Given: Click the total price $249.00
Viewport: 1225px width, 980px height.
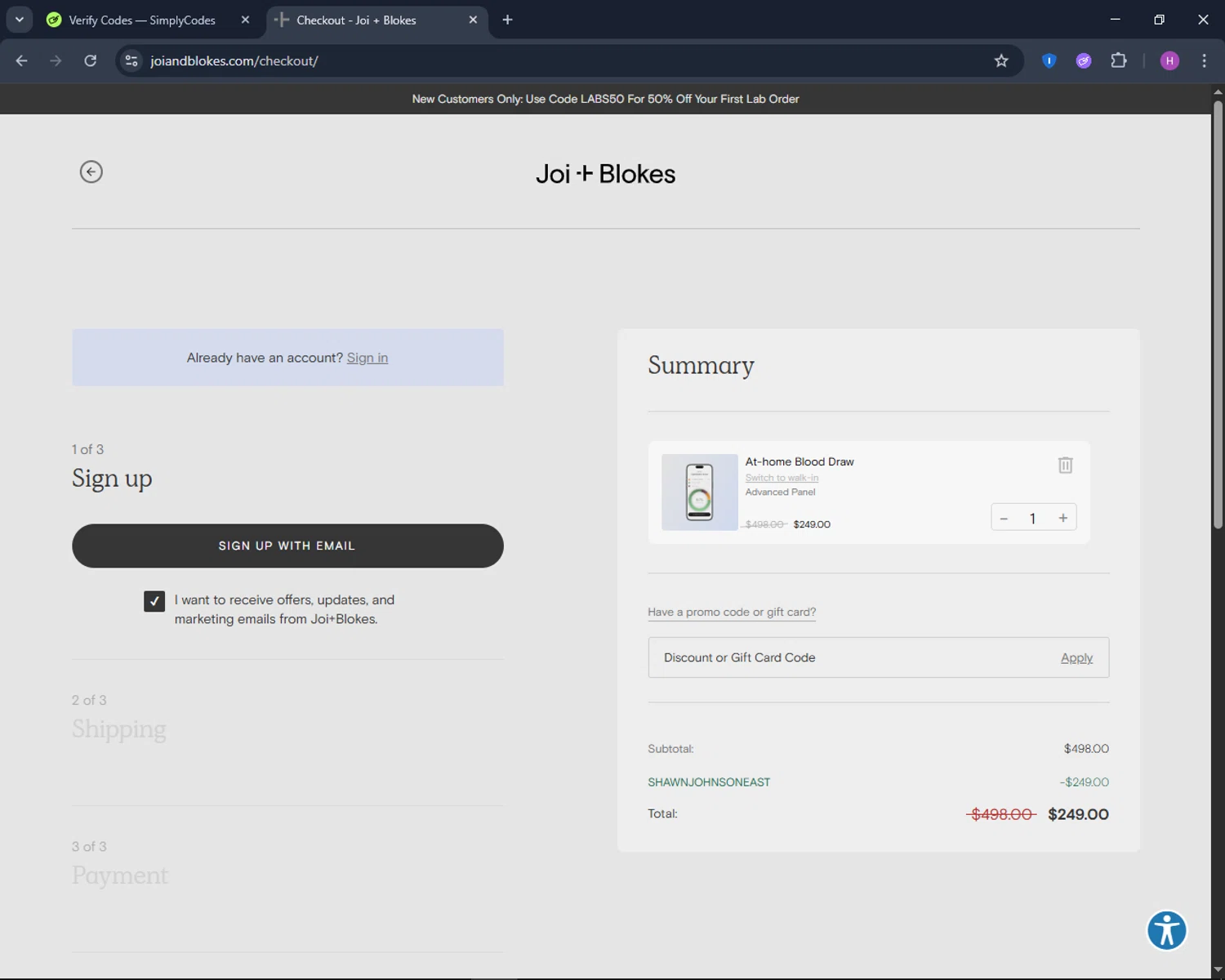Looking at the screenshot, I should [1078, 814].
